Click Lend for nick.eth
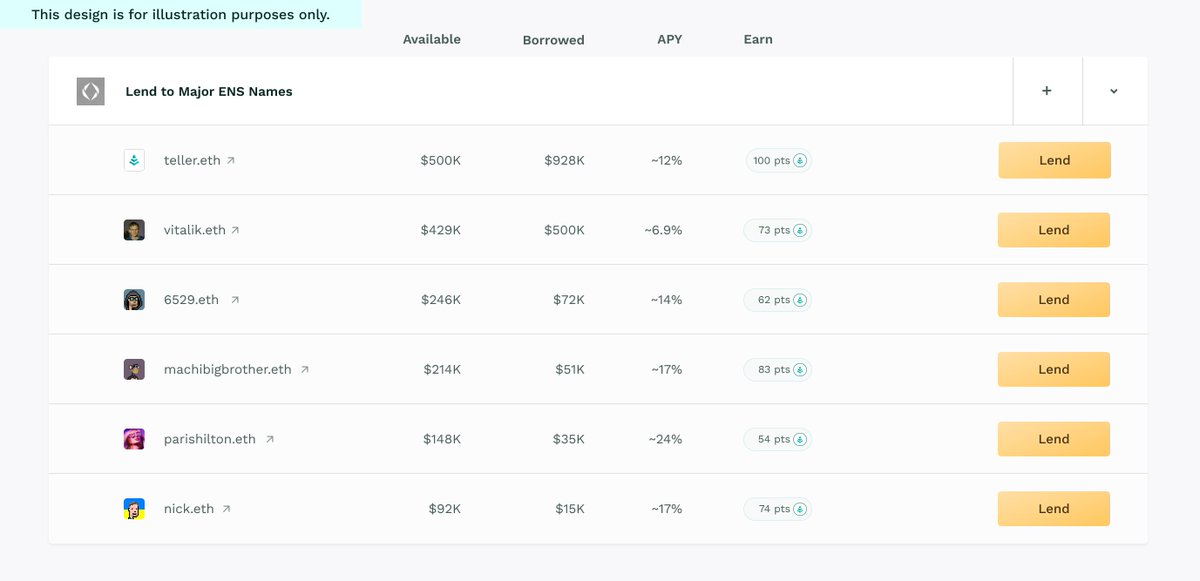This screenshot has height=581, width=1200. pos(1054,508)
